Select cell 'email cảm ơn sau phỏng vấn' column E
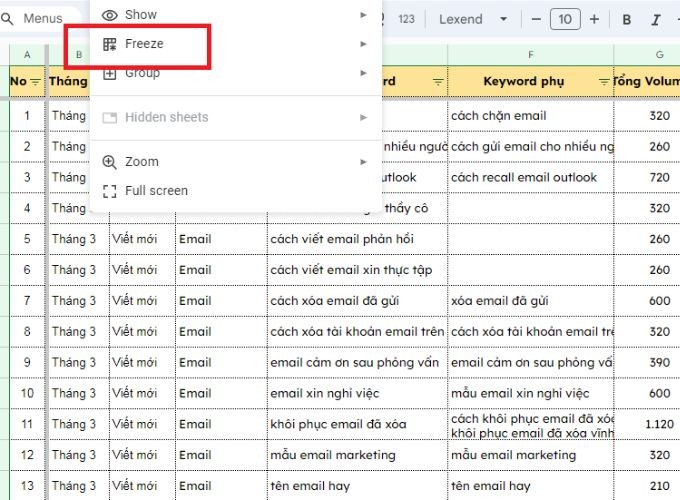This screenshot has width=680, height=500. pos(357,363)
